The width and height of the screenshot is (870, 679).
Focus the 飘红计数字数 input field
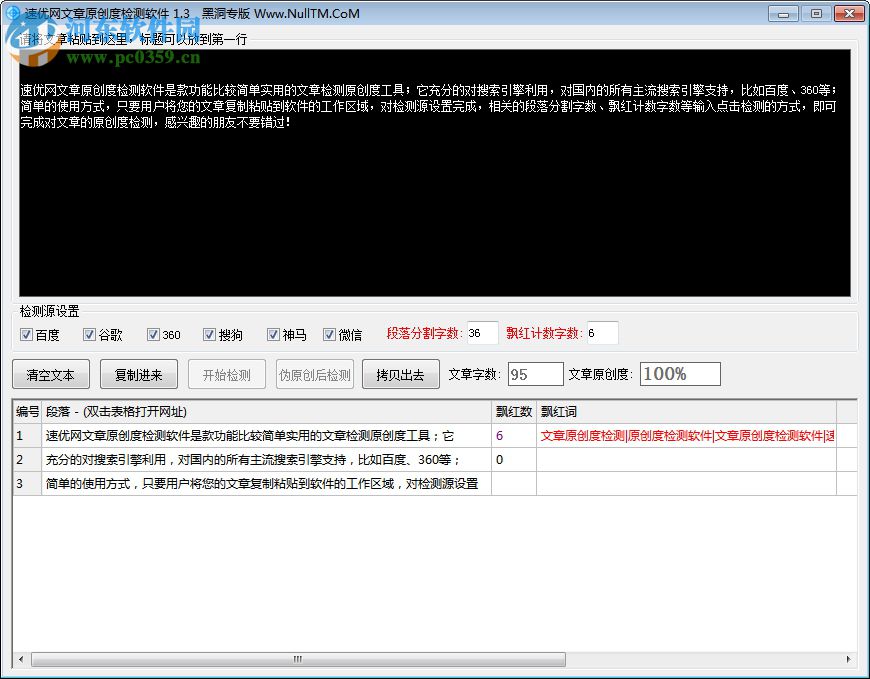tap(603, 333)
